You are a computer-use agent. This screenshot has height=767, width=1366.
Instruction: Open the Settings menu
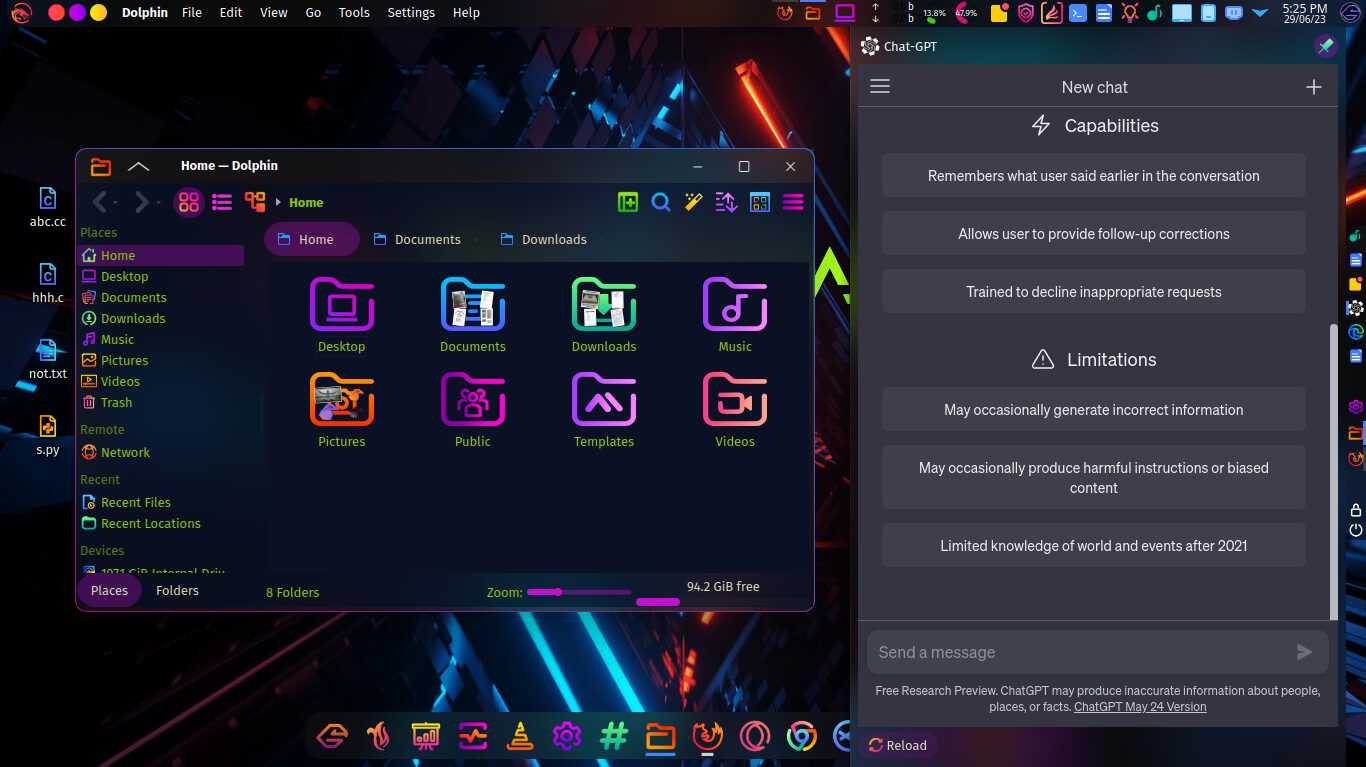(x=411, y=13)
